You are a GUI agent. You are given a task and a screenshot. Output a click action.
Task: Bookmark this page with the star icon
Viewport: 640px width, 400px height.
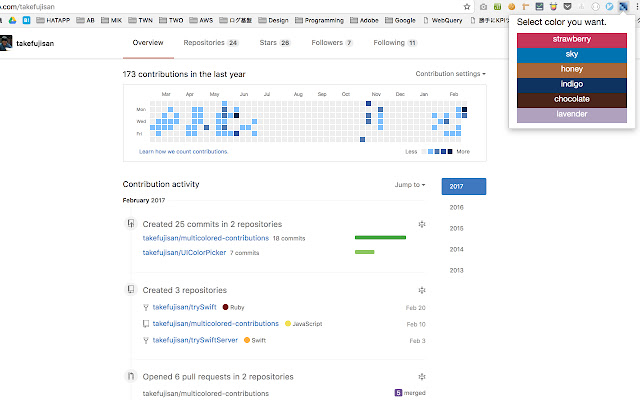[x=467, y=7]
